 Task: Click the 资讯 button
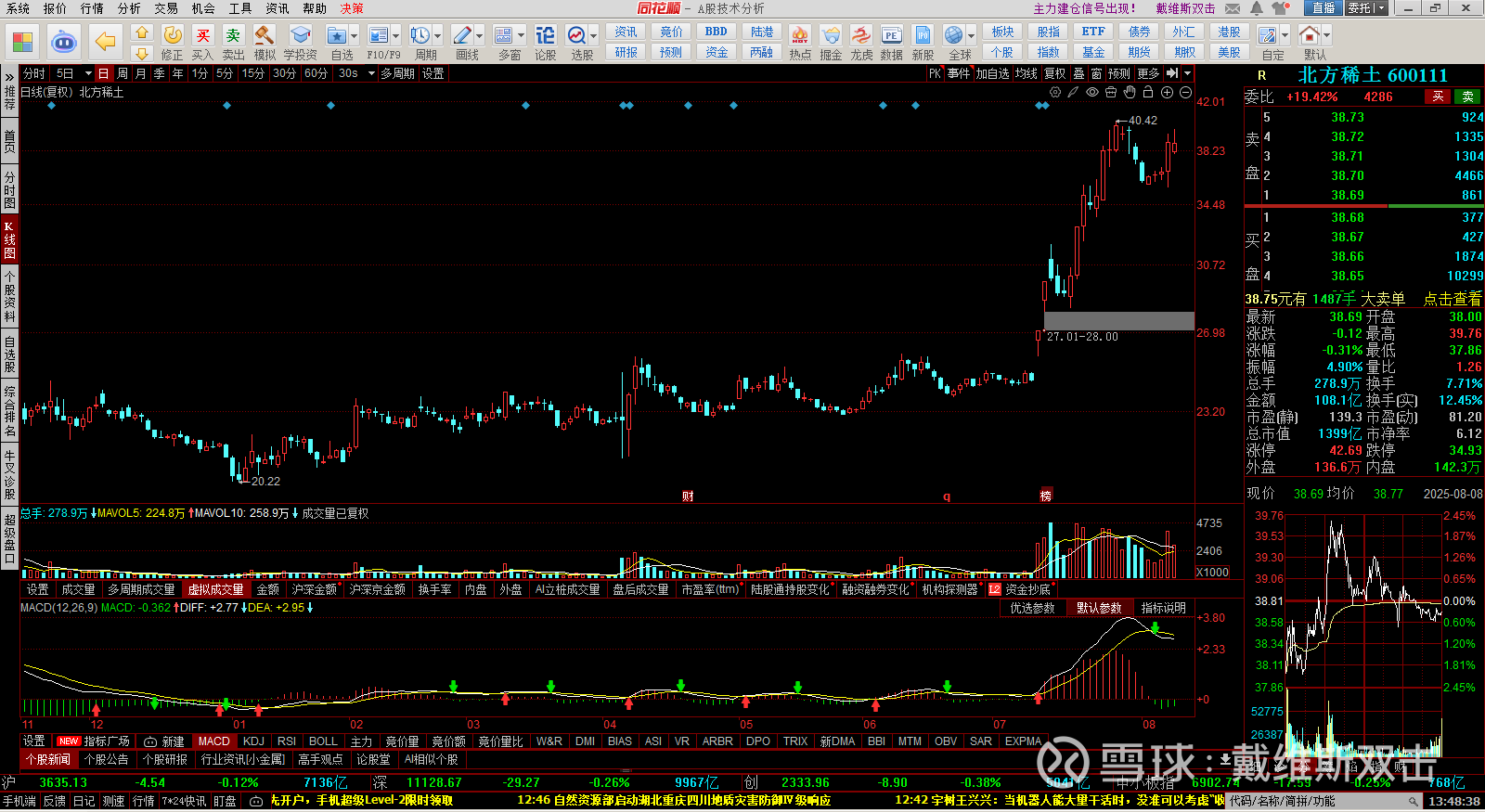(x=626, y=32)
